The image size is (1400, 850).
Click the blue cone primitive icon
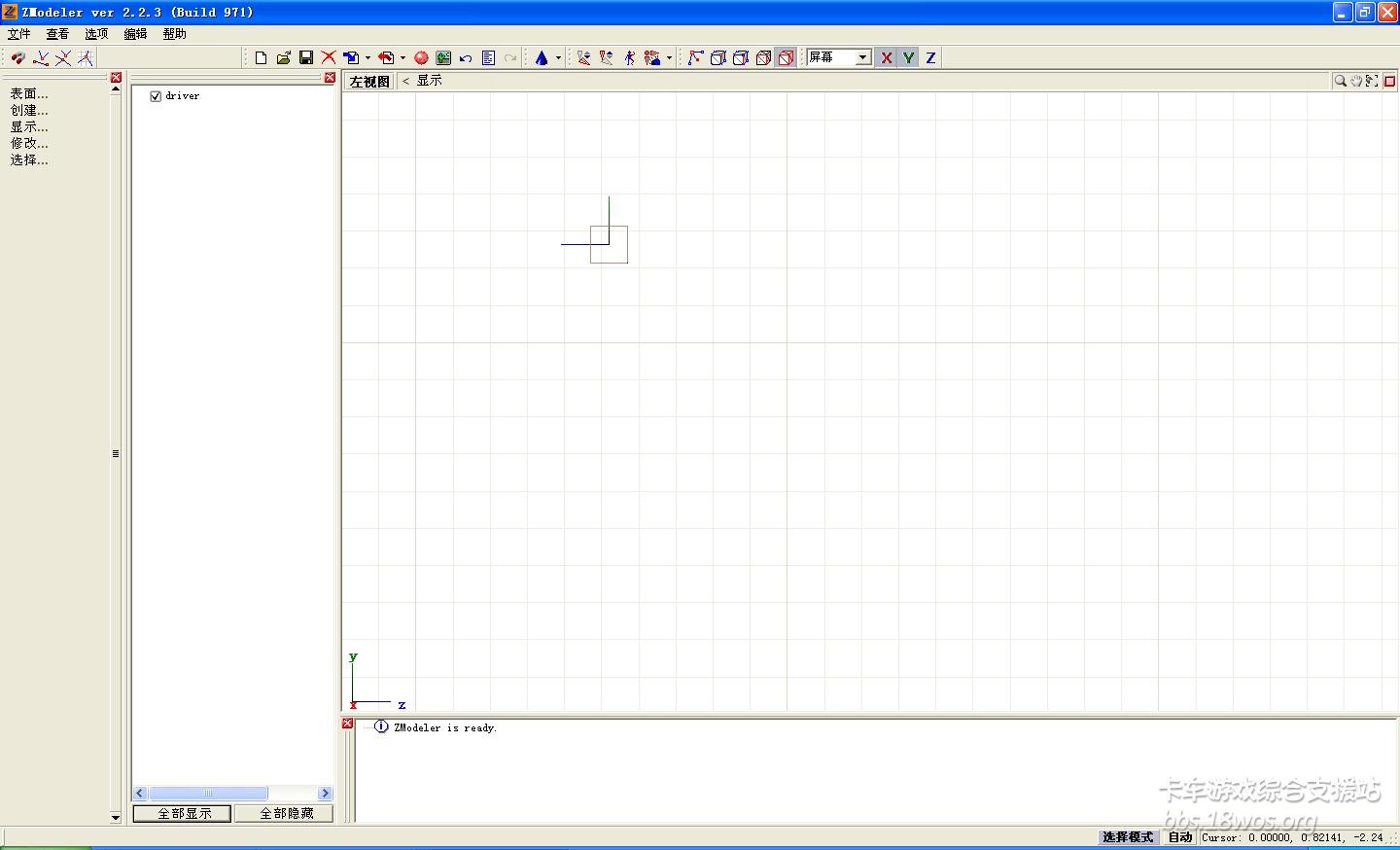(542, 58)
